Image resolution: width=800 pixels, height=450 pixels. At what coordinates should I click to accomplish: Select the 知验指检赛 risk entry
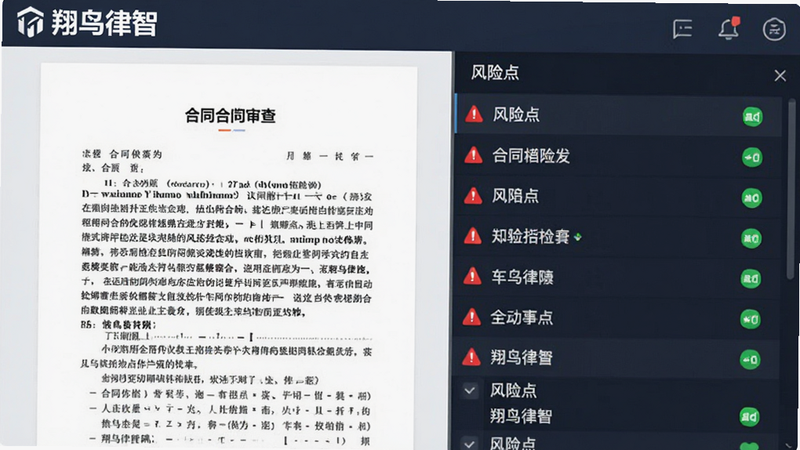coord(618,236)
